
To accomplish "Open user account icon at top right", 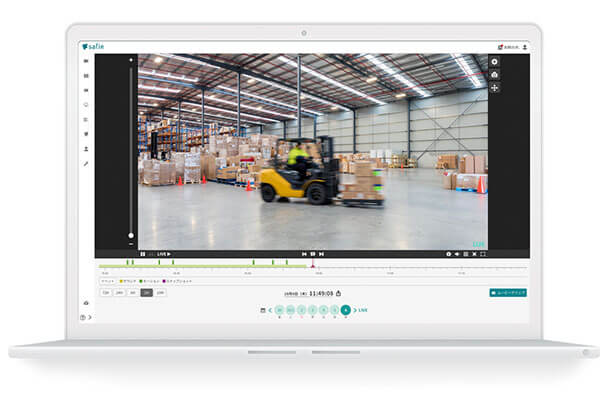I will pyautogui.click(x=525, y=46).
